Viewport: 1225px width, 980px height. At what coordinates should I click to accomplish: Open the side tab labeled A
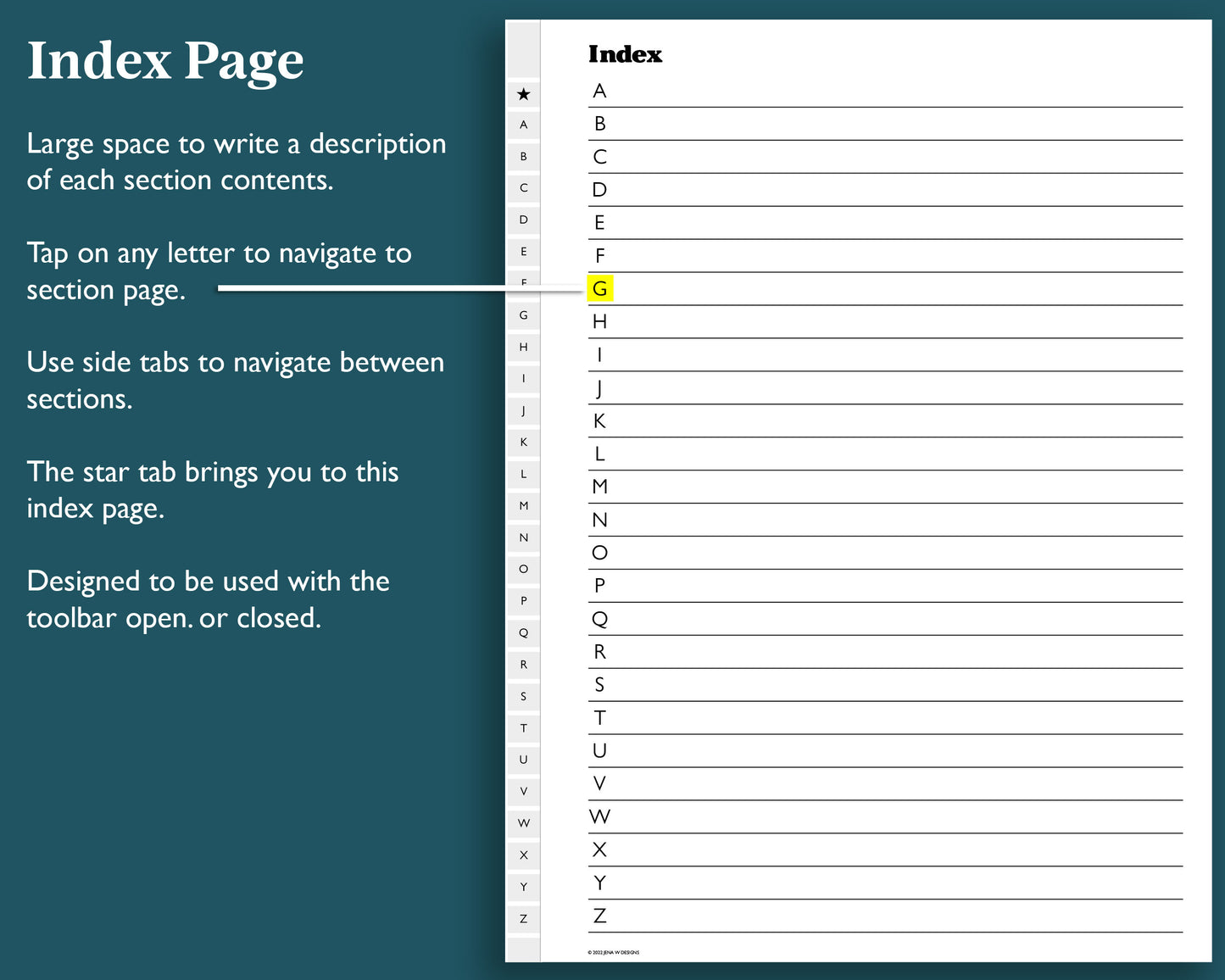pos(523,125)
